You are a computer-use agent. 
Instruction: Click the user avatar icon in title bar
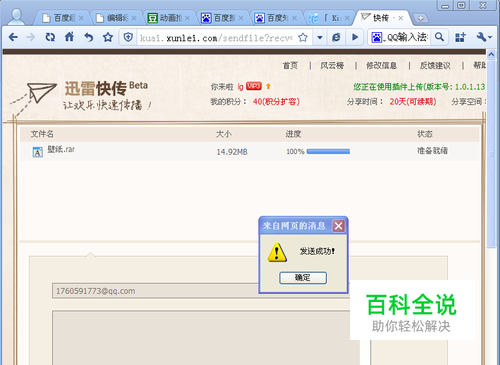16,17
